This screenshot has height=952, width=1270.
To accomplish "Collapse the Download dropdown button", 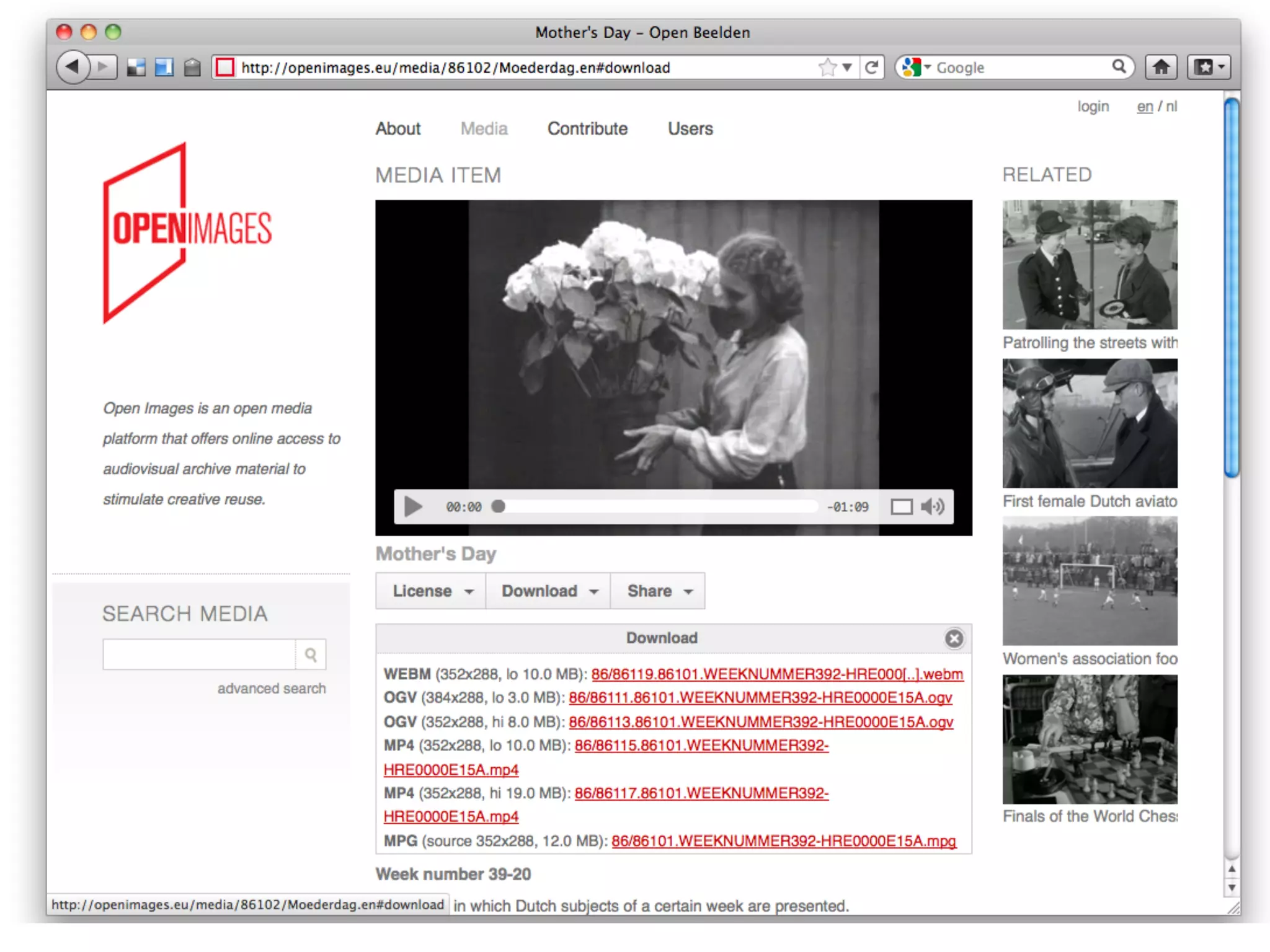I will (x=549, y=591).
